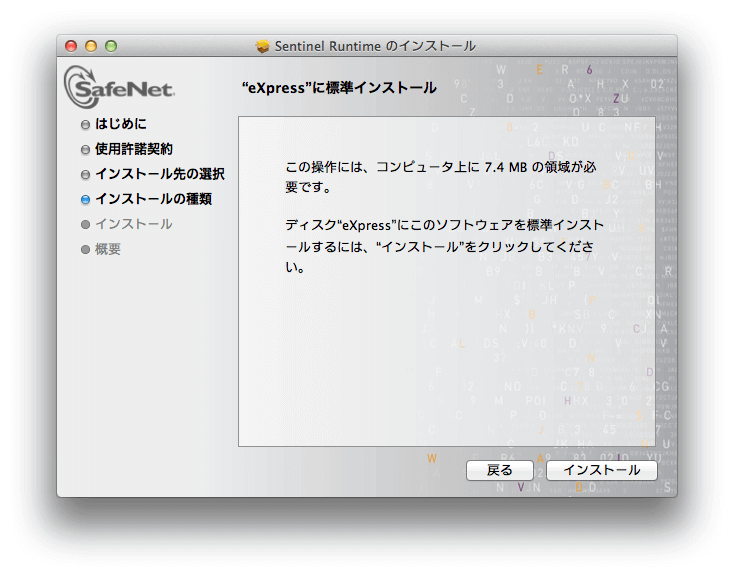Close the installer with red button
This screenshot has width=734, height=576.
point(71,46)
